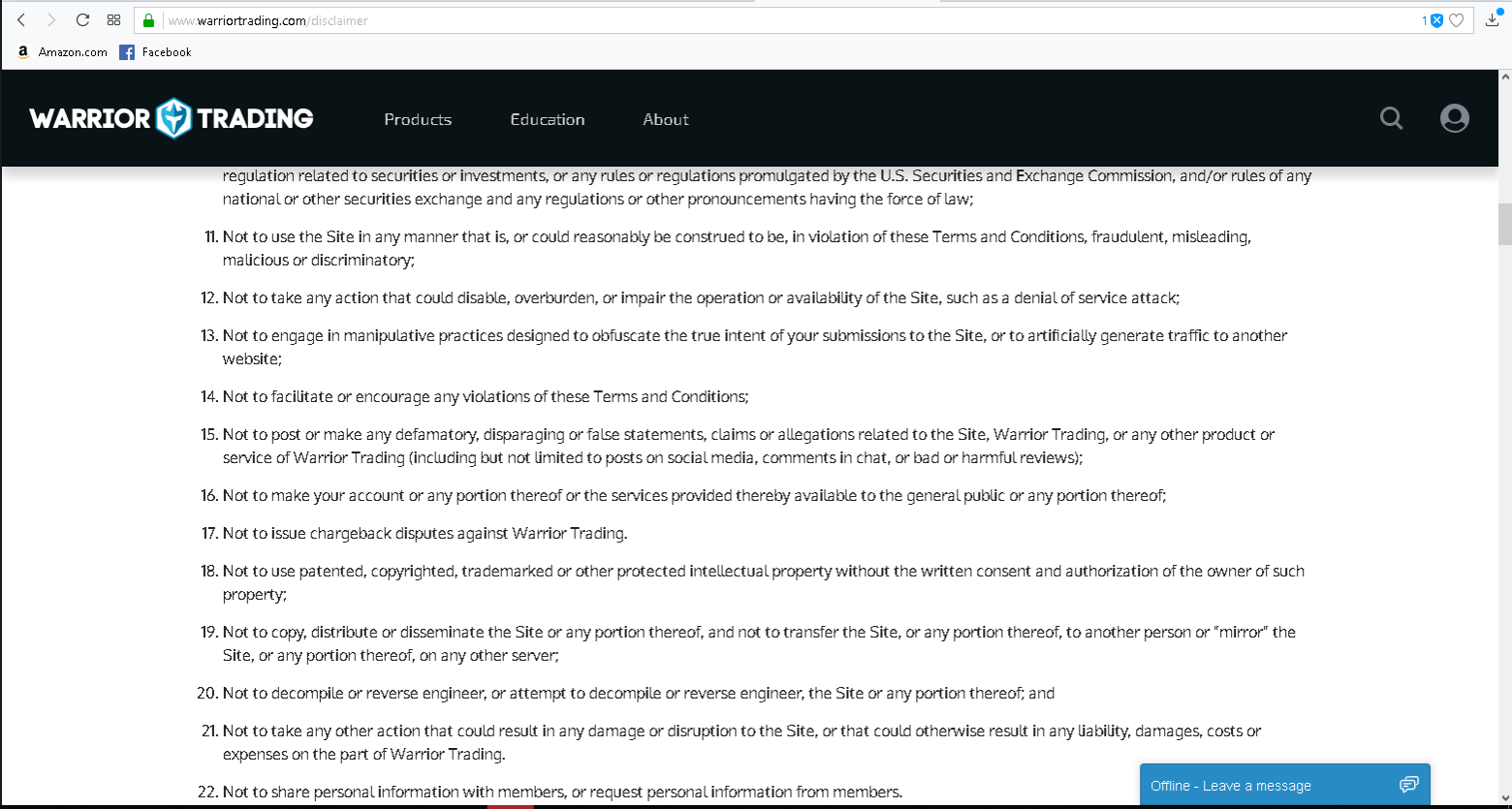This screenshot has width=1512, height=809.
Task: Open the user account profile icon
Action: point(1454,118)
